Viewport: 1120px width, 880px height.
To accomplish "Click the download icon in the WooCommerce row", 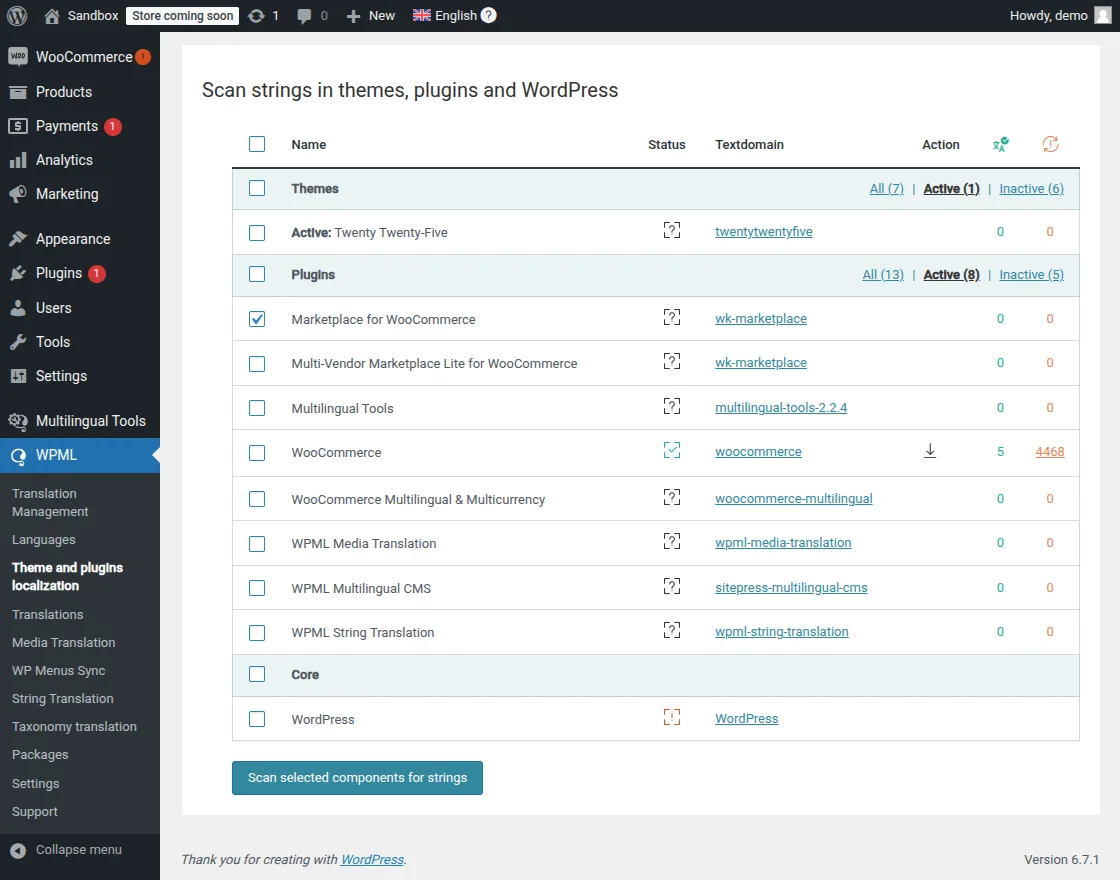I will click(x=930, y=451).
